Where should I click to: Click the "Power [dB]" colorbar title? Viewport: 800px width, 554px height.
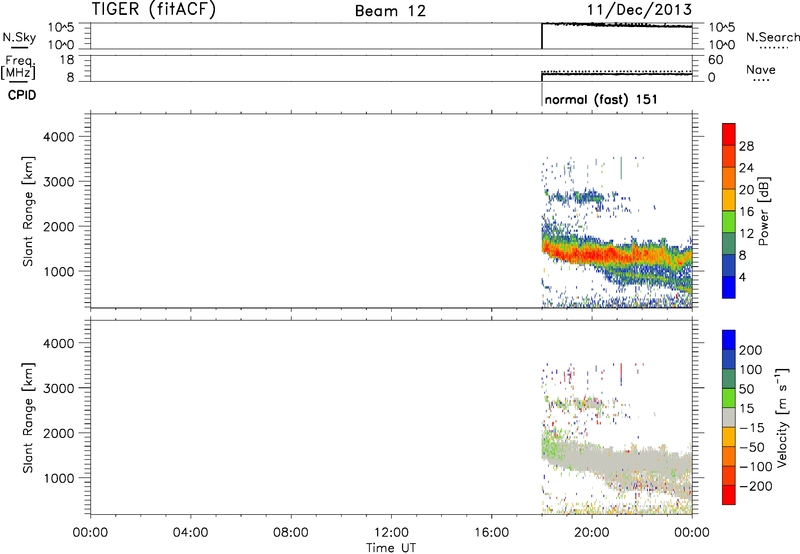(x=763, y=211)
